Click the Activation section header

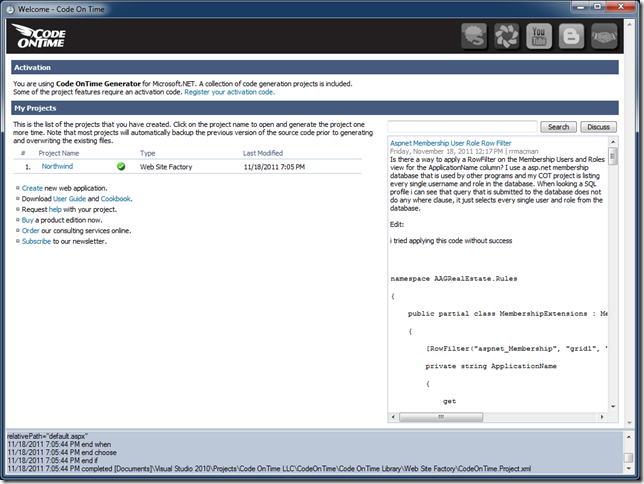[x=315, y=67]
